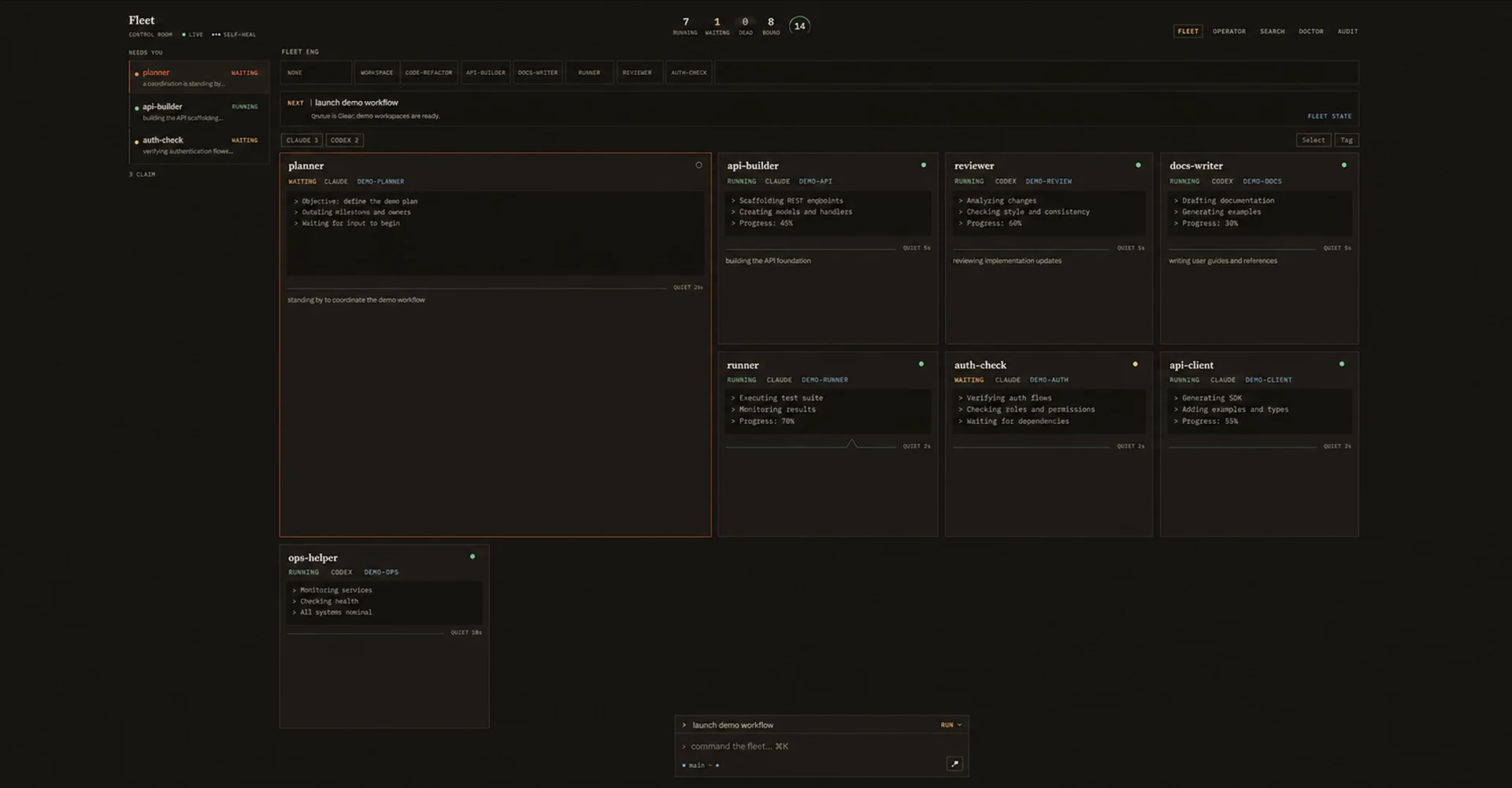
Task: Click the 3 CLAIM label in sidebar
Action: click(x=143, y=175)
